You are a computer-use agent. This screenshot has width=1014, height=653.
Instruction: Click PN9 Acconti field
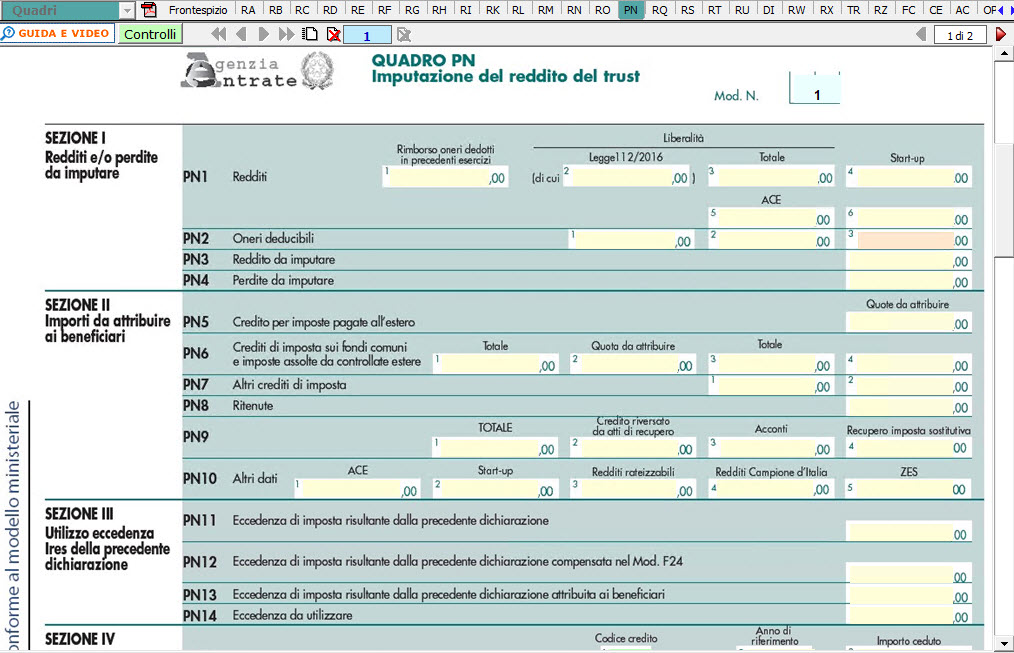point(771,447)
